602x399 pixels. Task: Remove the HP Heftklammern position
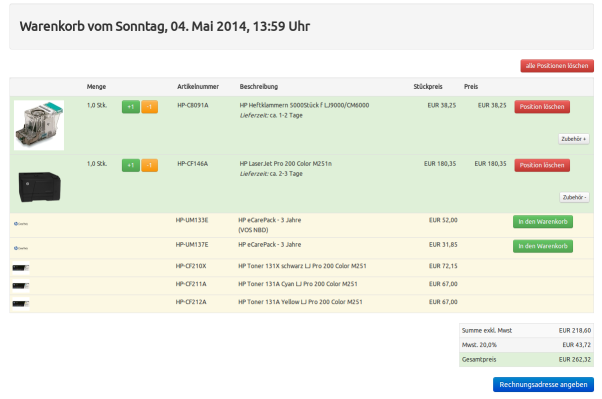tap(542, 107)
